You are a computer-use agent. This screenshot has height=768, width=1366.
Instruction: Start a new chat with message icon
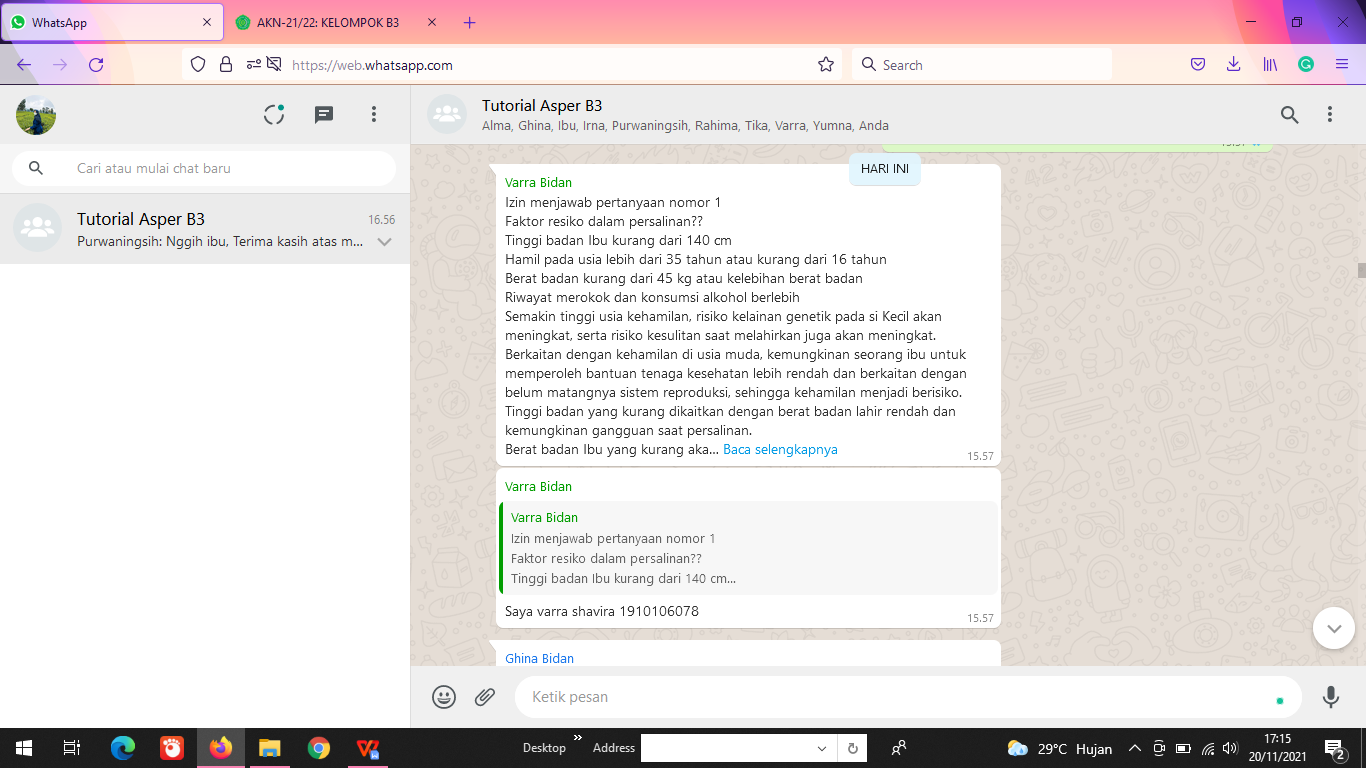pos(324,115)
